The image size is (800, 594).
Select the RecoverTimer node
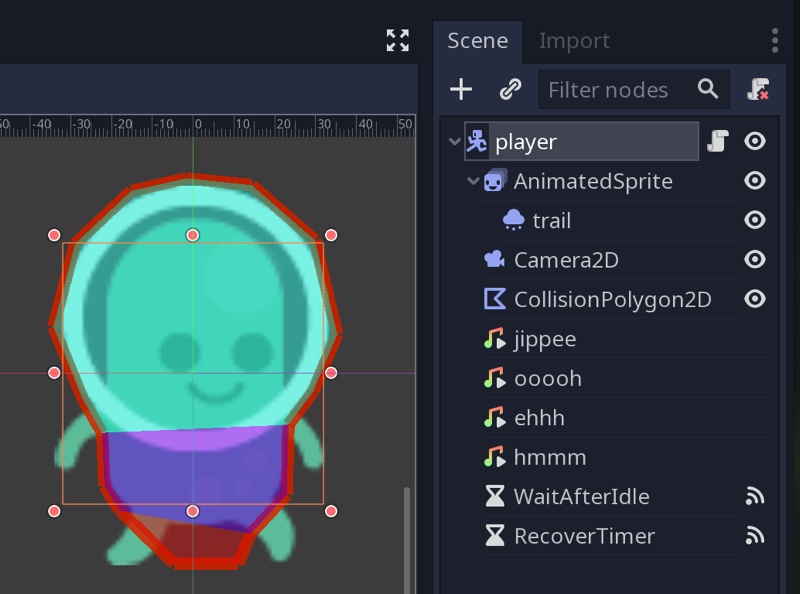pyautogui.click(x=584, y=536)
